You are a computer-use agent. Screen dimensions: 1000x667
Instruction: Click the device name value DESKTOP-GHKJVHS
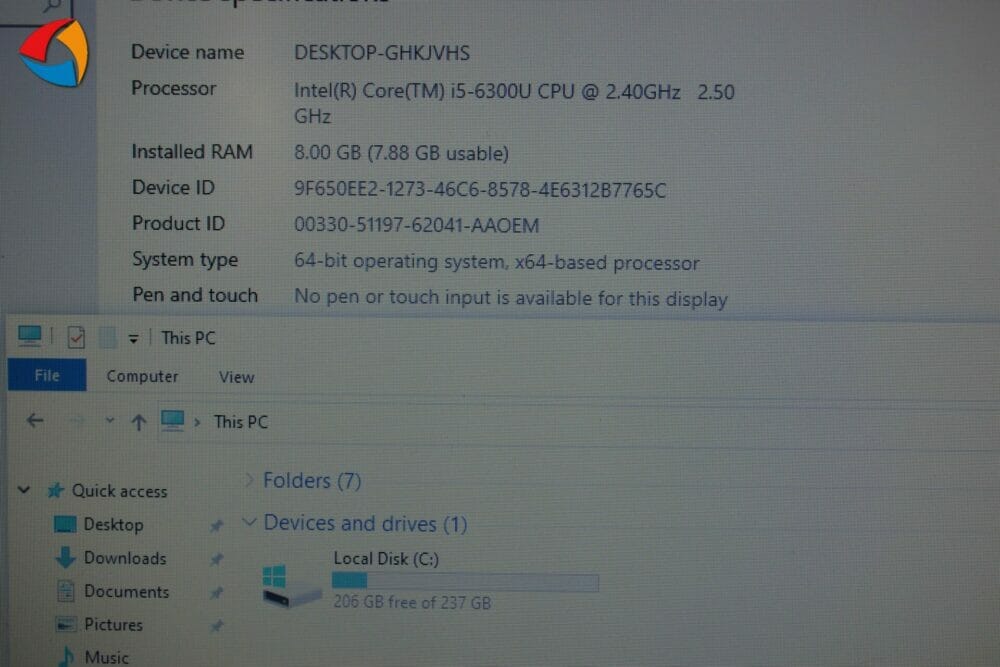click(382, 53)
